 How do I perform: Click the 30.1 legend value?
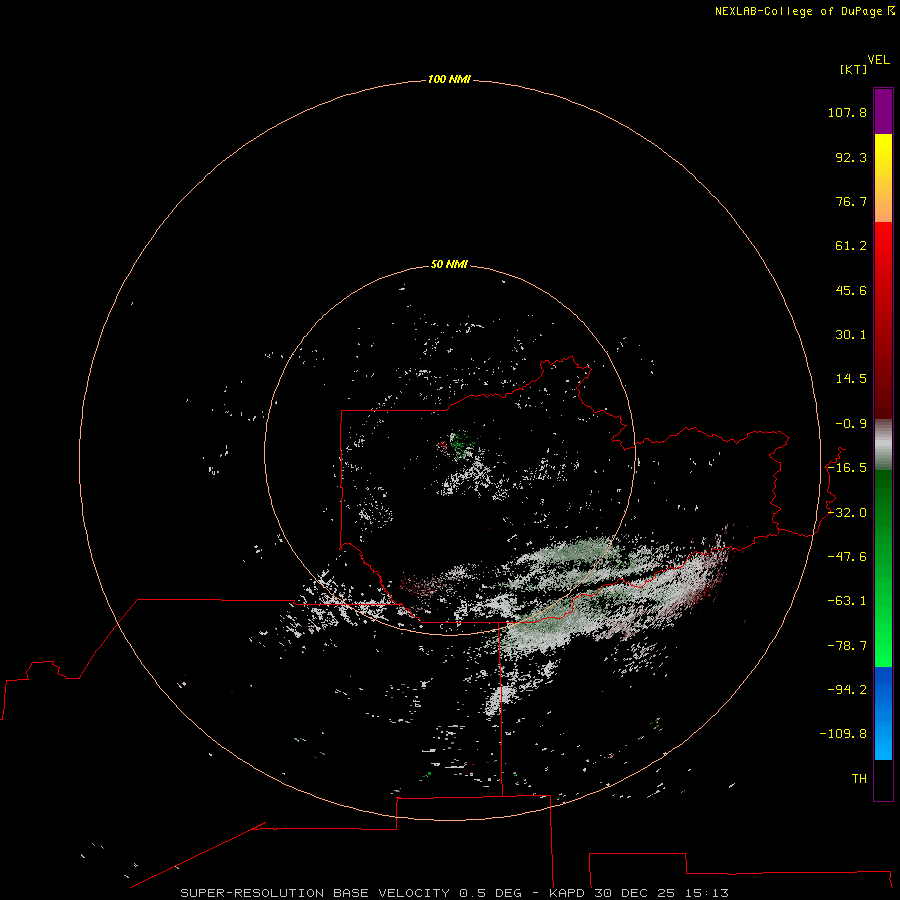point(851,335)
